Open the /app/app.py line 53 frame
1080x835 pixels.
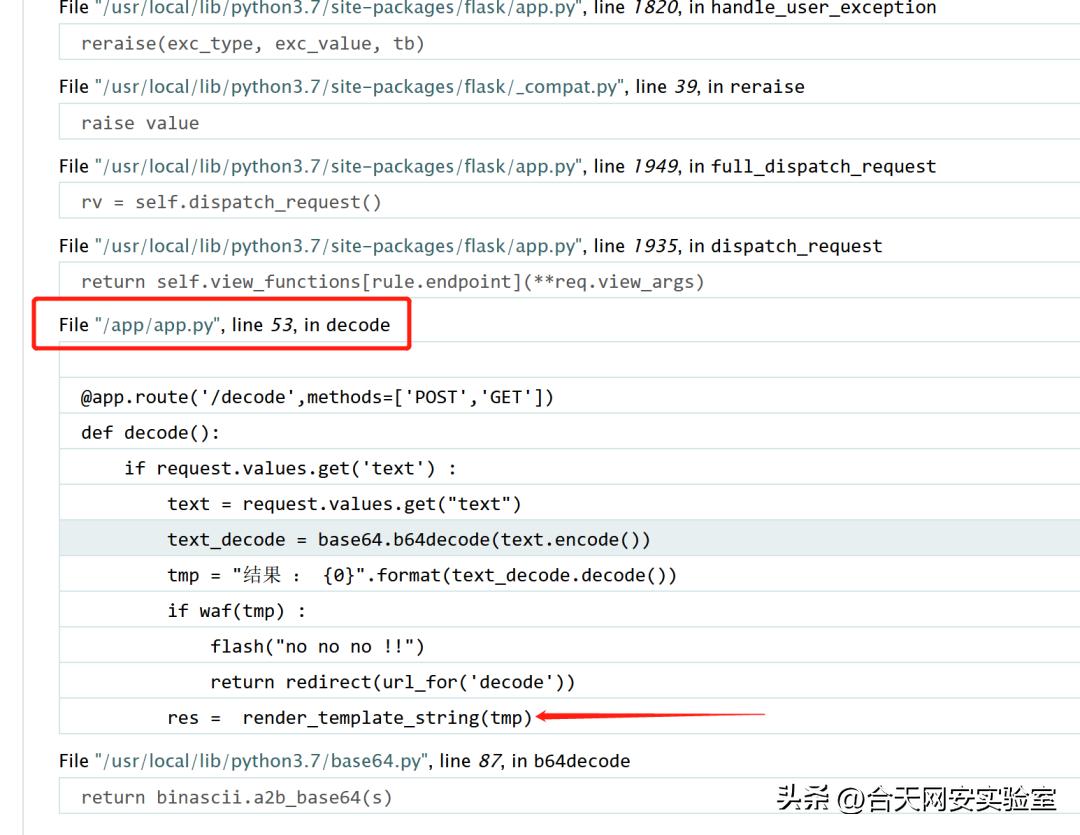coord(225,324)
